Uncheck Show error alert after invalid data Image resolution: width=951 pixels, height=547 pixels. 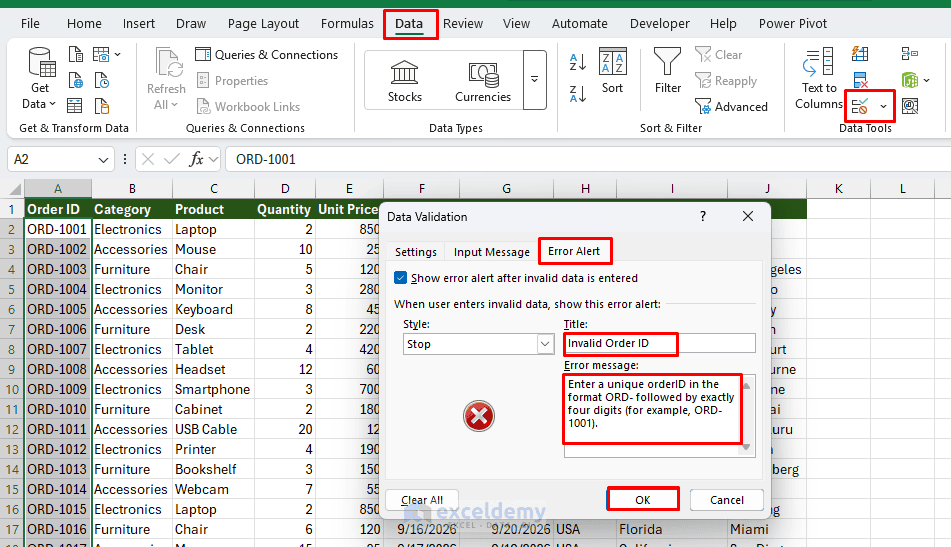click(x=400, y=278)
